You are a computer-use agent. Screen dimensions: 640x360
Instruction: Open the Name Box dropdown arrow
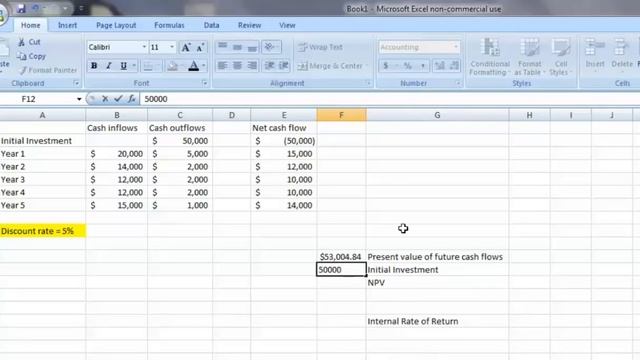pyautogui.click(x=79, y=99)
